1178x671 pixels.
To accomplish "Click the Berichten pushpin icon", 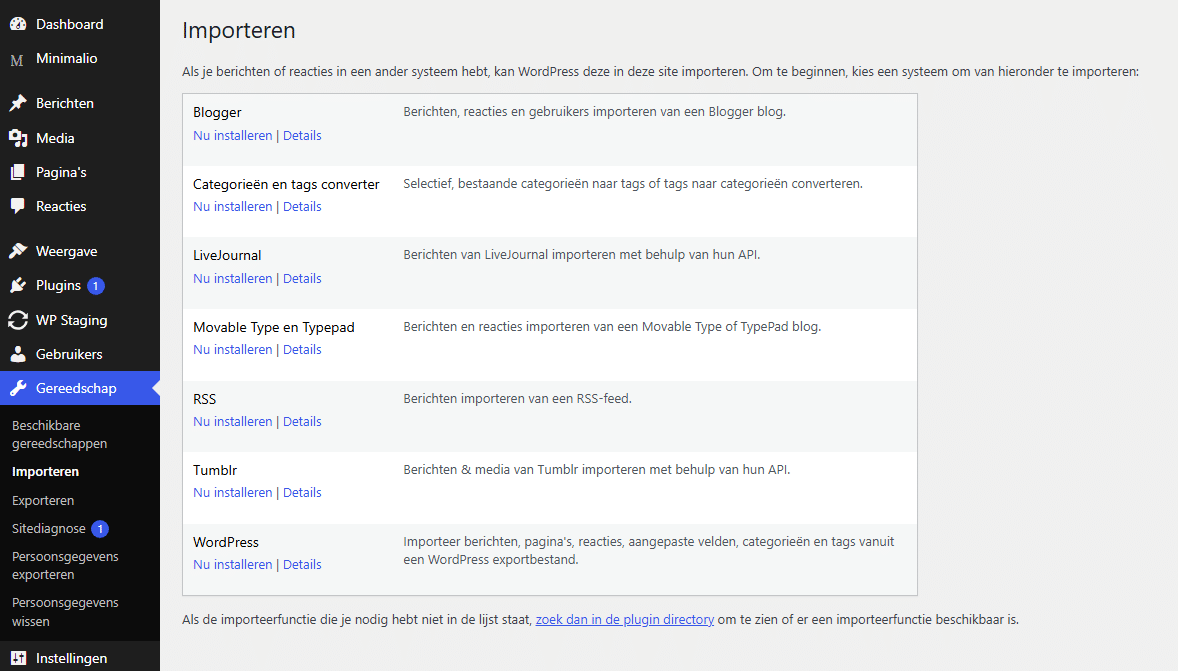I will [18, 103].
